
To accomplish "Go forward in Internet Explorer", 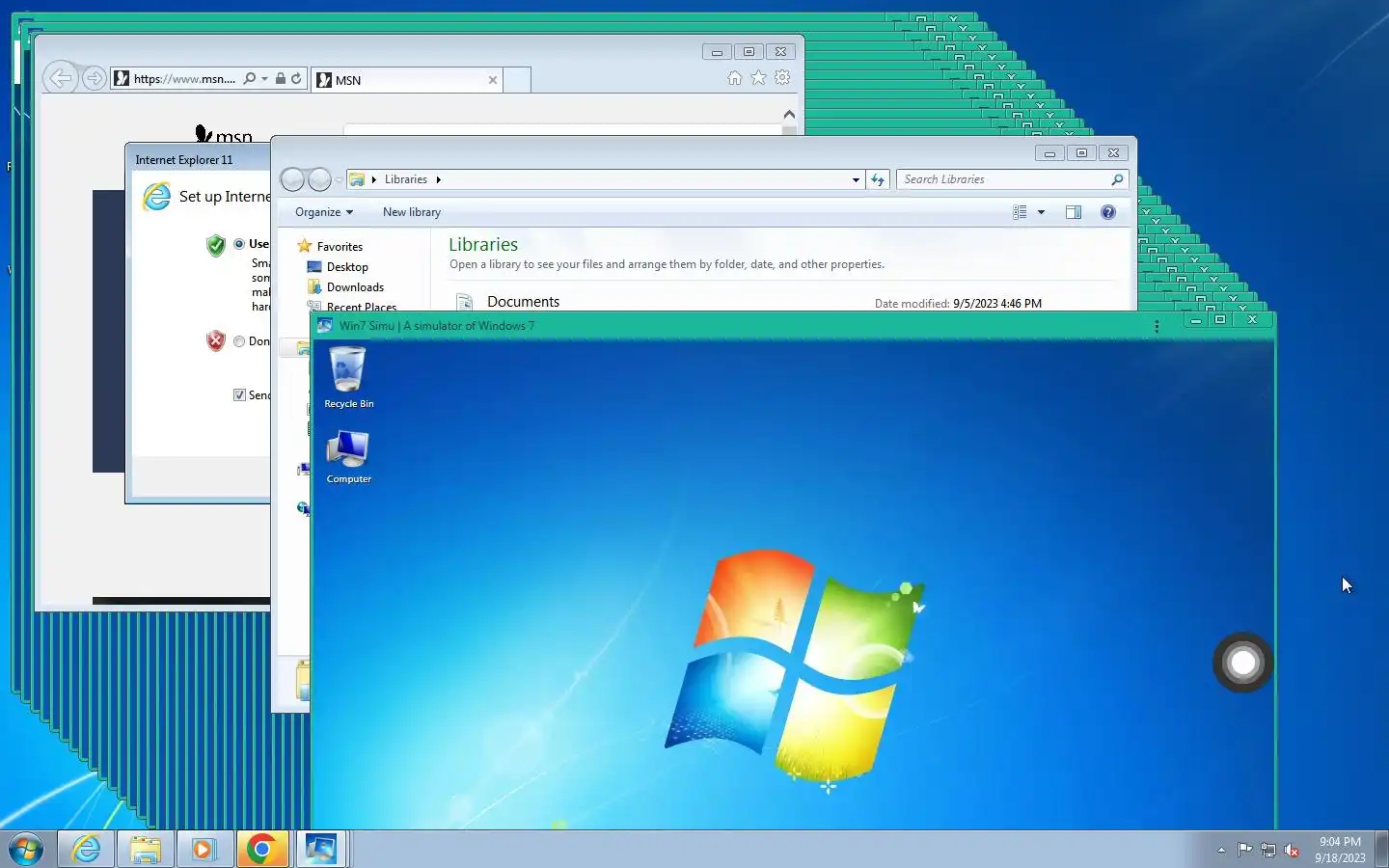I will tap(94, 78).
